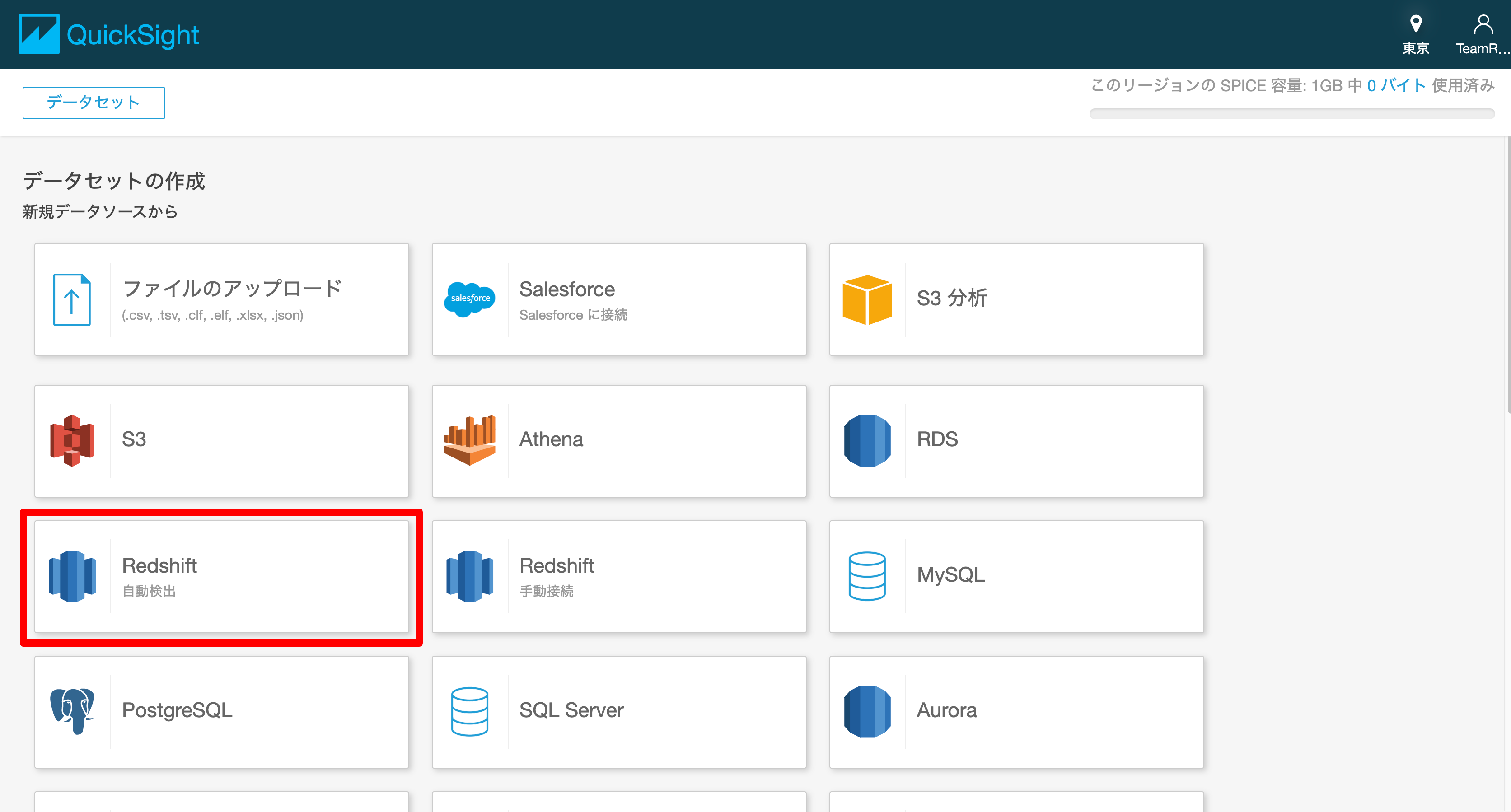This screenshot has height=812, width=1511.
Task: Click the Redshift auto-detect (自動検出) icon
Action: point(72,576)
